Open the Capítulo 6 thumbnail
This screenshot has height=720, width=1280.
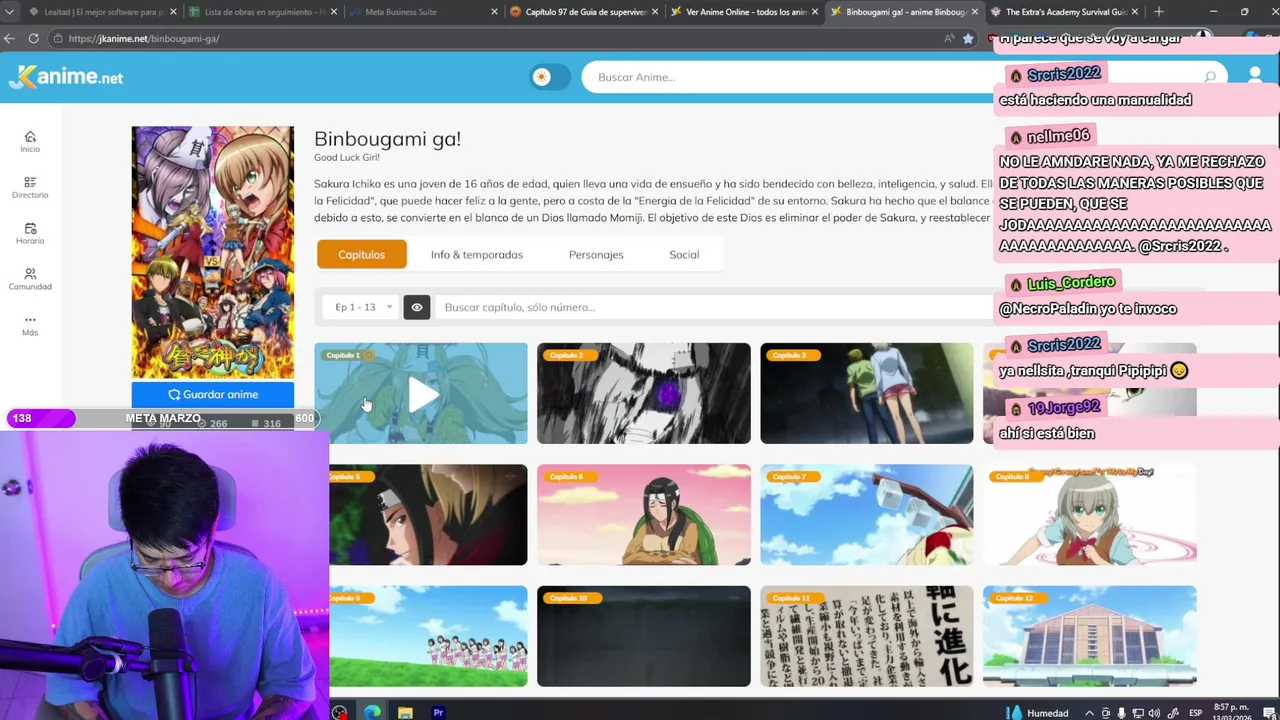(x=643, y=514)
